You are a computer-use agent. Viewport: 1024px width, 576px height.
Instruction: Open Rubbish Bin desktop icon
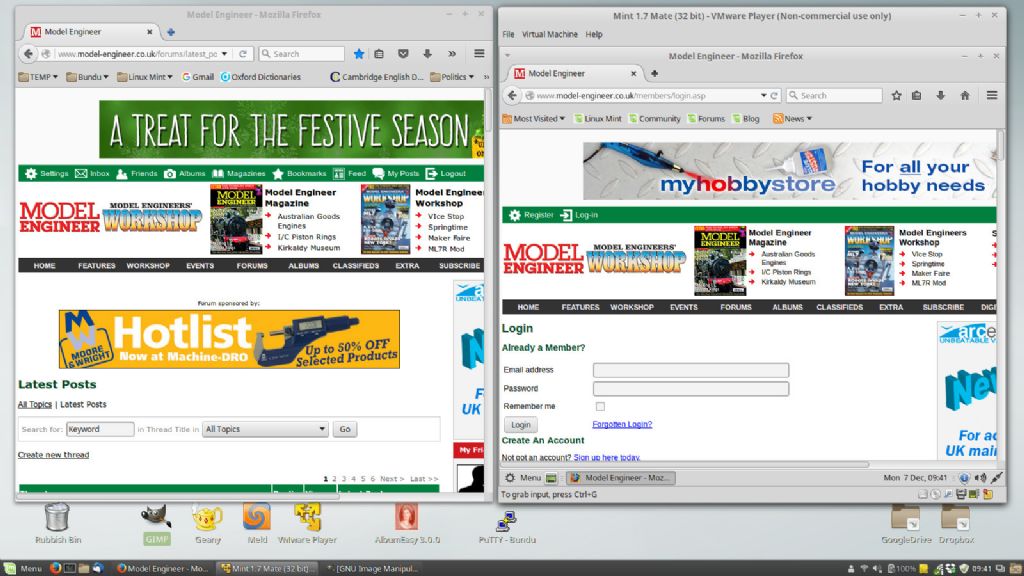point(57,524)
